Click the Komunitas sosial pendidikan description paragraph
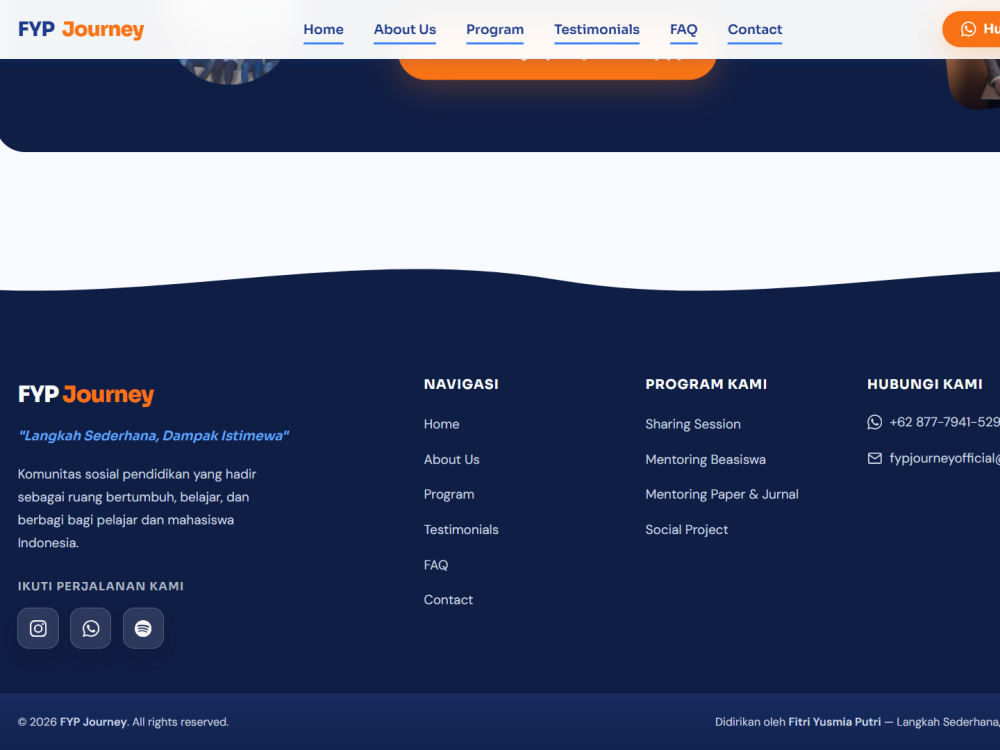Screen dimensions: 1000x750 [x=137, y=508]
